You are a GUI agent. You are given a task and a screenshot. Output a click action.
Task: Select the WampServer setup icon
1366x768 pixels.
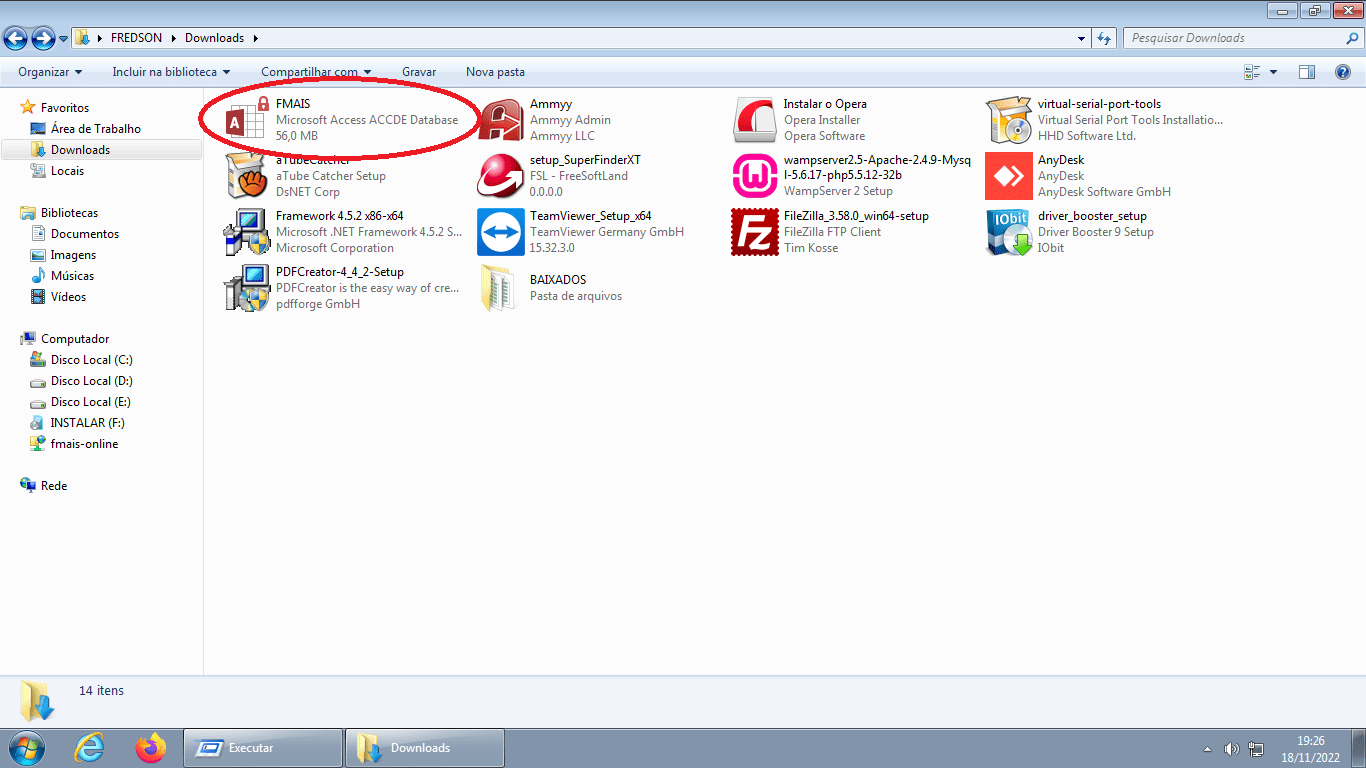[x=754, y=176]
